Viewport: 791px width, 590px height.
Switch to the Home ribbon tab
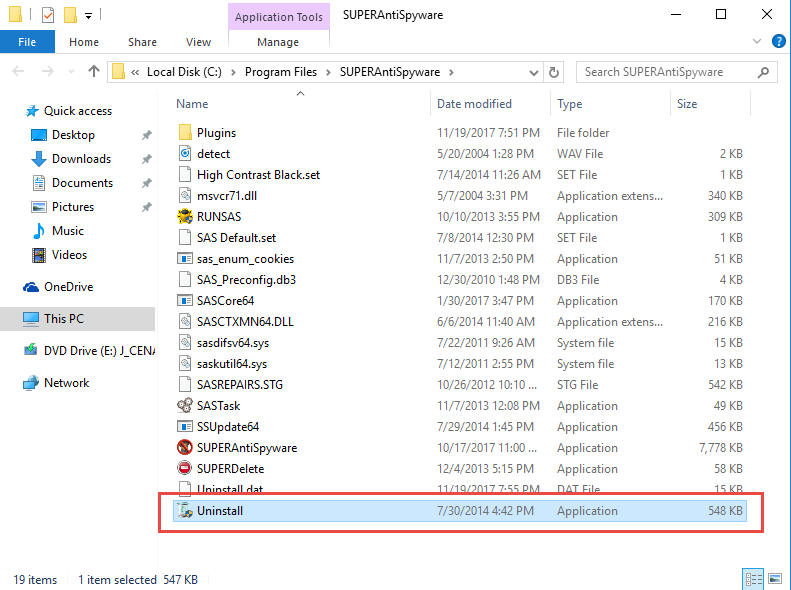tap(84, 42)
